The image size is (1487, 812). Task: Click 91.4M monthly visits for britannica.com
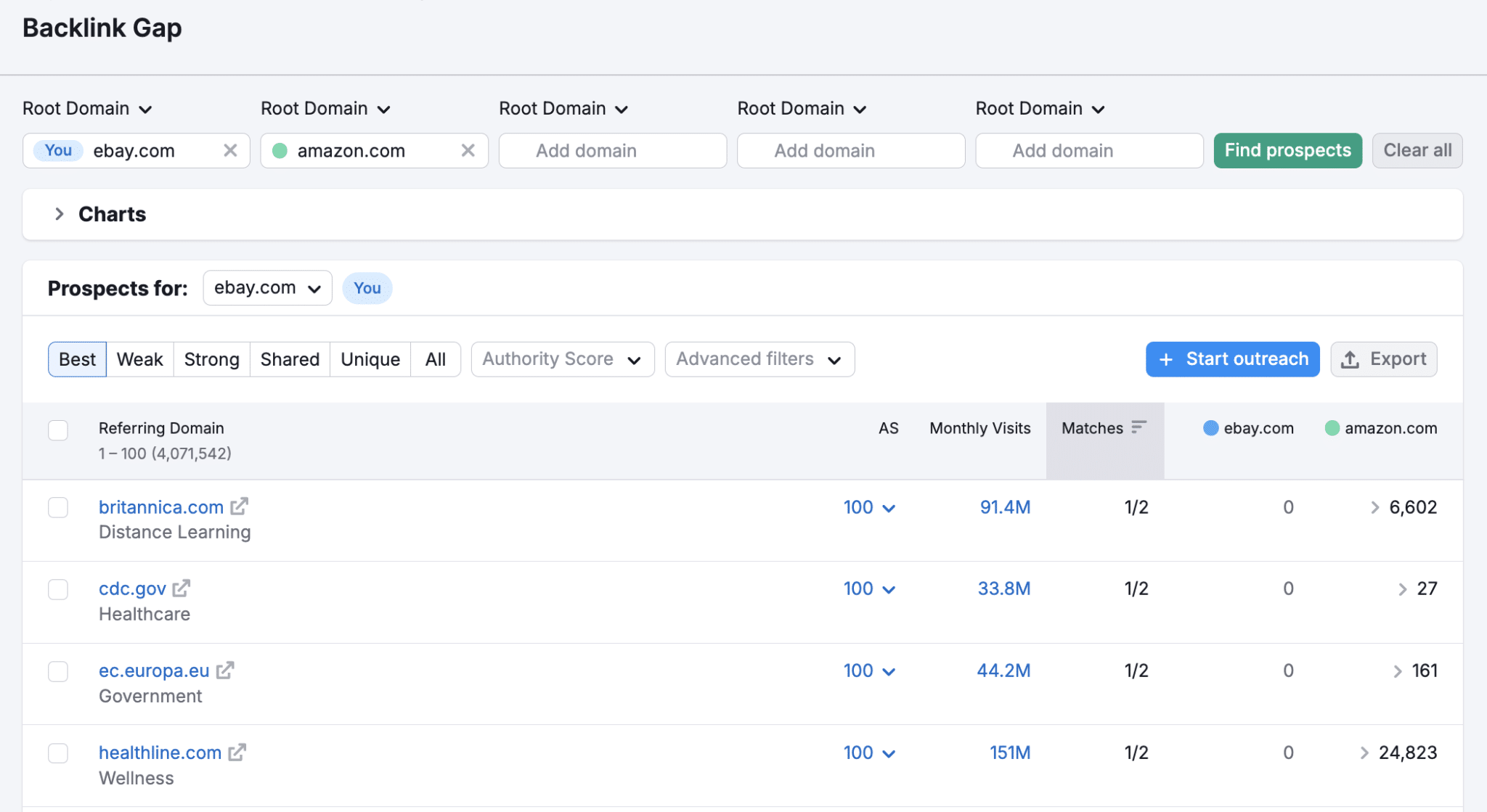click(x=1005, y=507)
